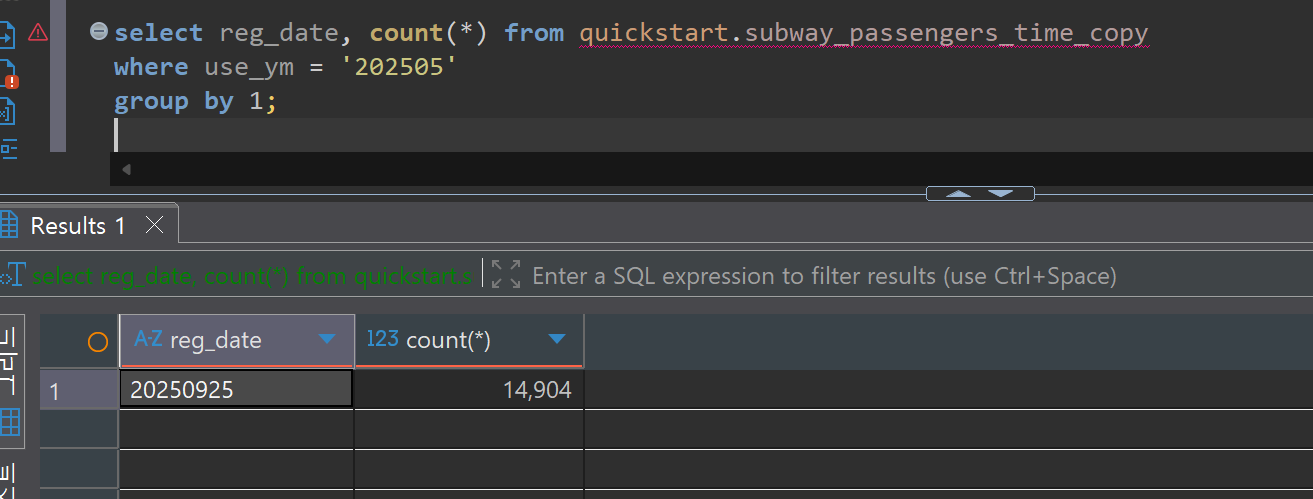
Task: Click the reg_date column header
Action: coord(216,341)
